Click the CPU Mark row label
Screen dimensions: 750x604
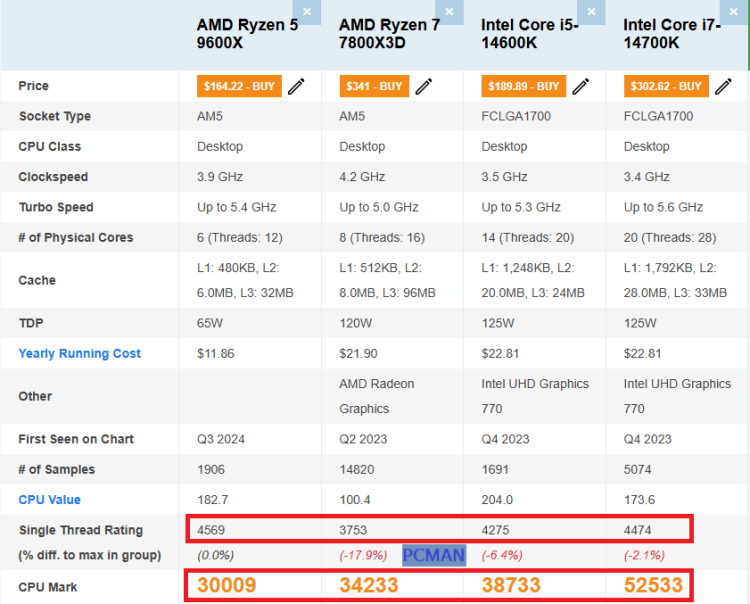coord(47,587)
